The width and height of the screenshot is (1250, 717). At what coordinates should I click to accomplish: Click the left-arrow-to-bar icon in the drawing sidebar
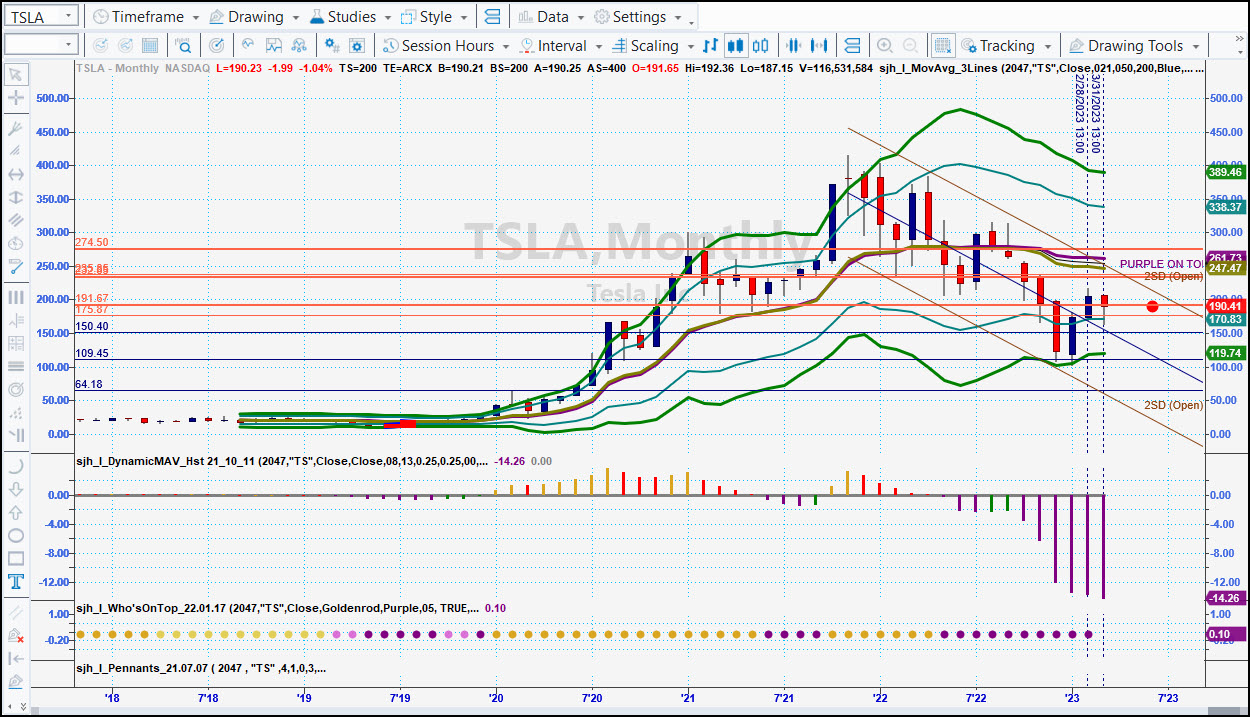pos(15,658)
